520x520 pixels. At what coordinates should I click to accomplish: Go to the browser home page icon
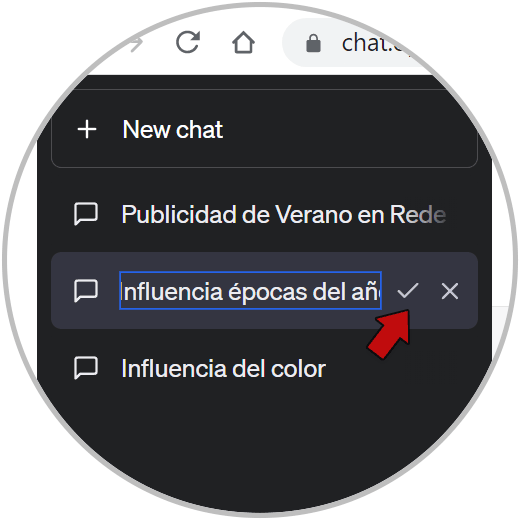click(x=243, y=42)
